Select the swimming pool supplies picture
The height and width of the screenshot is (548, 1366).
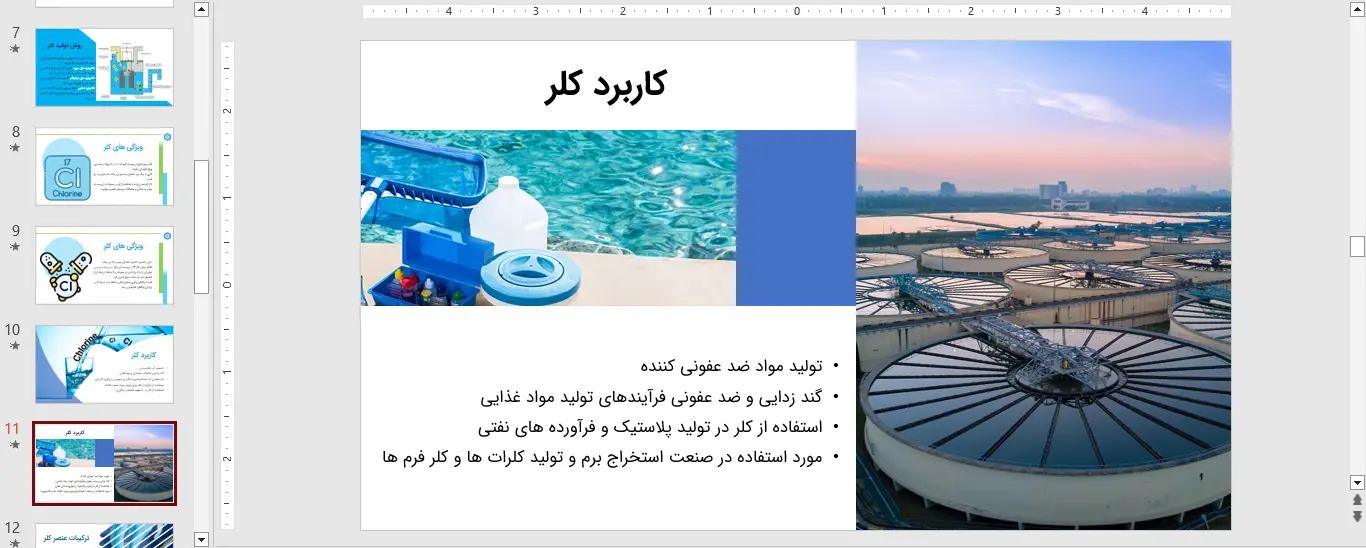[x=548, y=218]
